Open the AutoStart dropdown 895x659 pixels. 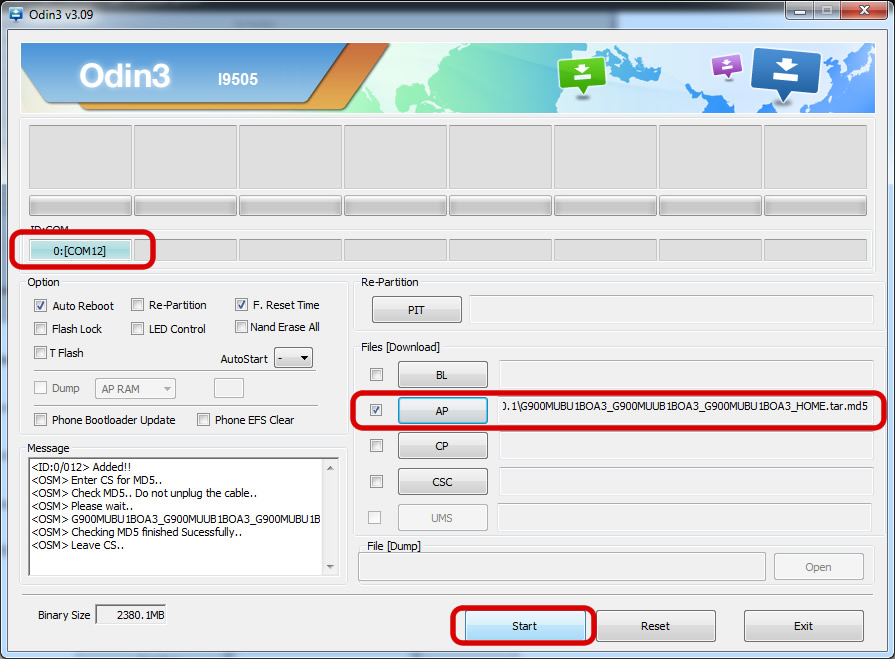tap(293, 358)
